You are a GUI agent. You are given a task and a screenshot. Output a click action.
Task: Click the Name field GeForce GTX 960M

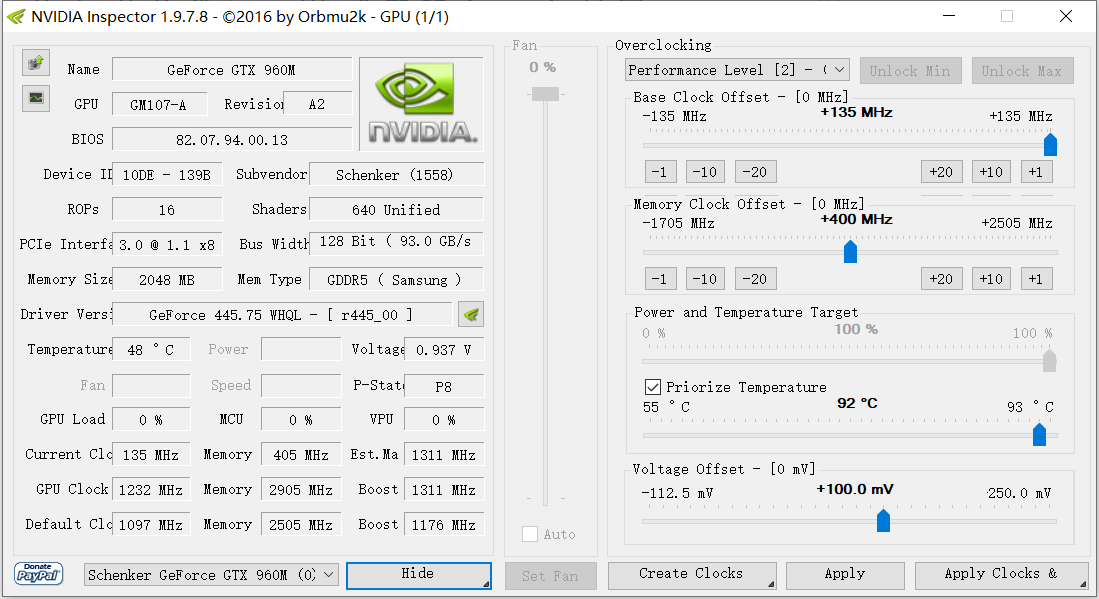(232, 69)
